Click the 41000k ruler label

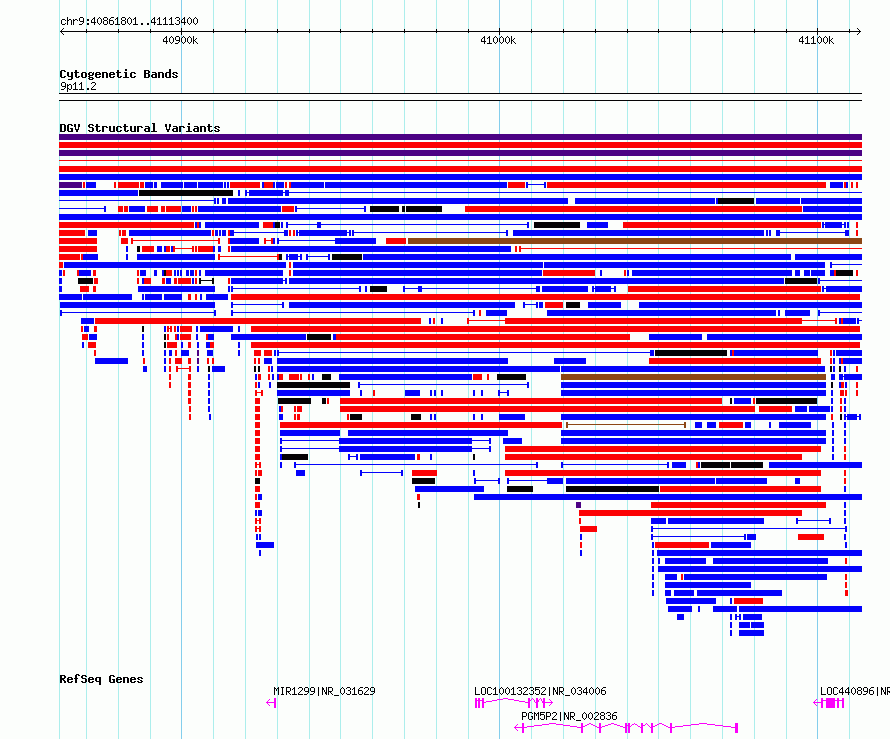point(498,40)
